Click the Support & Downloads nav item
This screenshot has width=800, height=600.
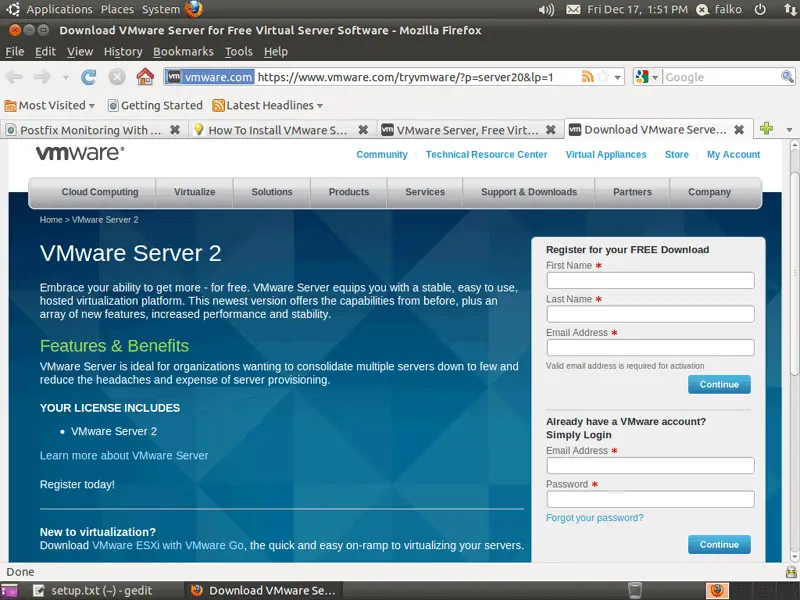(529, 192)
